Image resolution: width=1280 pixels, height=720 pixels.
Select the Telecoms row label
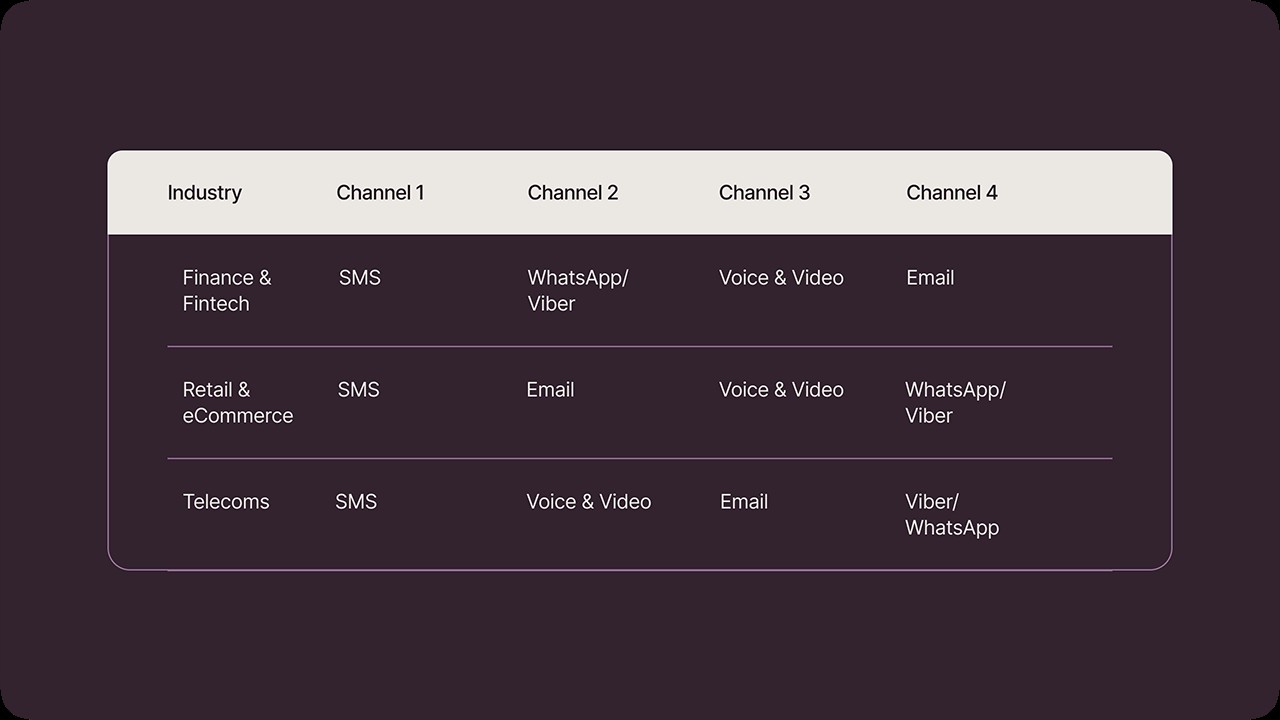pyautogui.click(x=226, y=502)
